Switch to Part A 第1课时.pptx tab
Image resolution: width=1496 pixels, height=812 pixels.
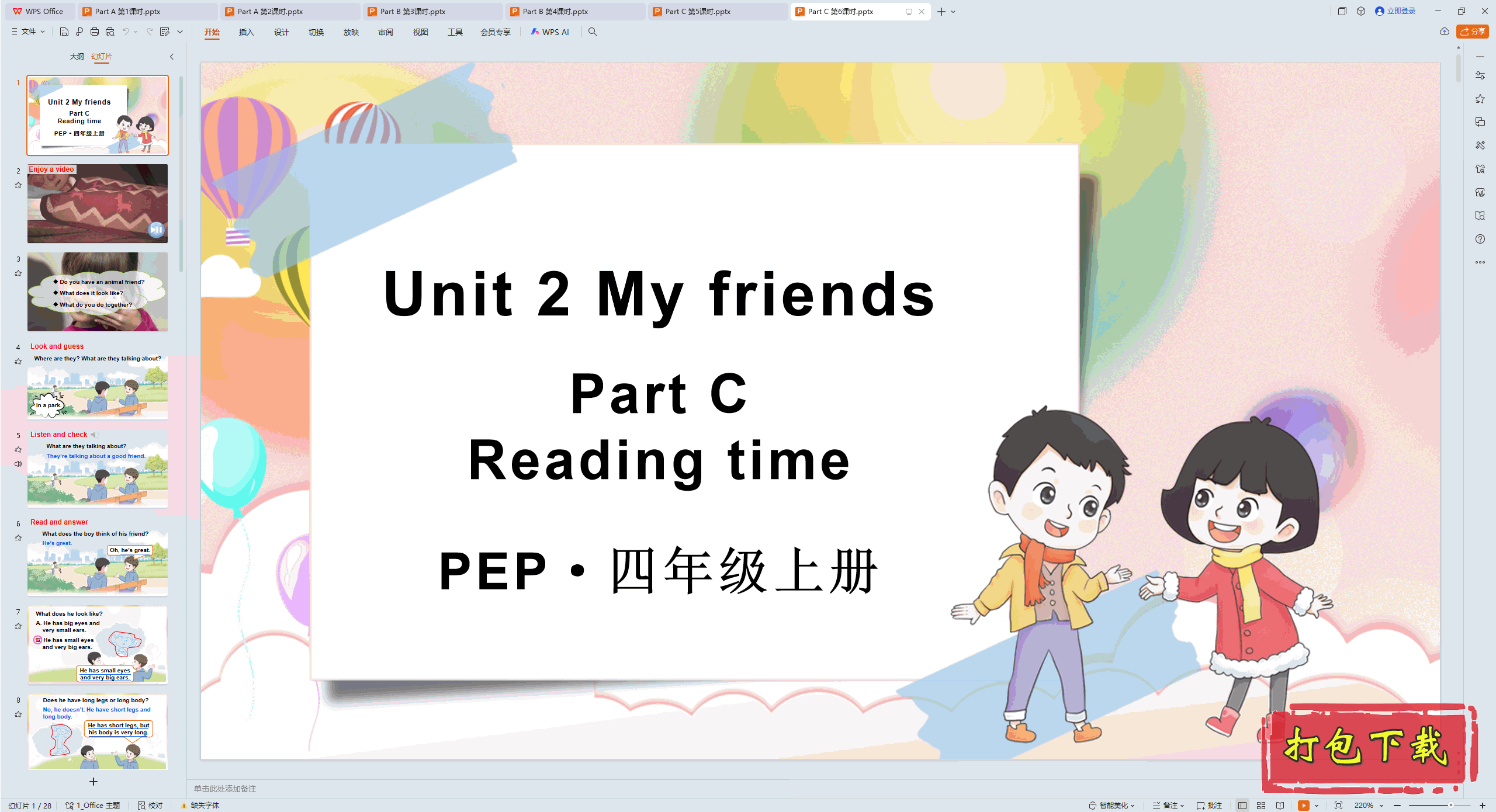(147, 11)
